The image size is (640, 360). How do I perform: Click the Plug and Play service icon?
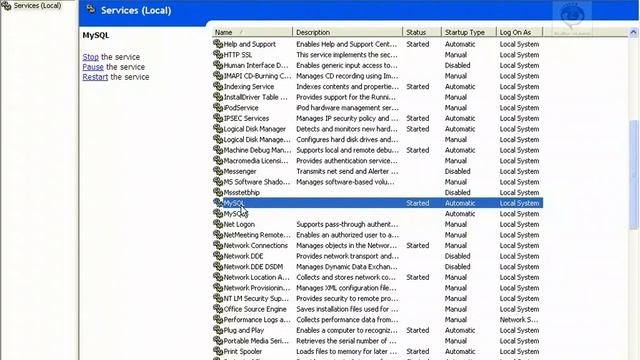tap(218, 330)
